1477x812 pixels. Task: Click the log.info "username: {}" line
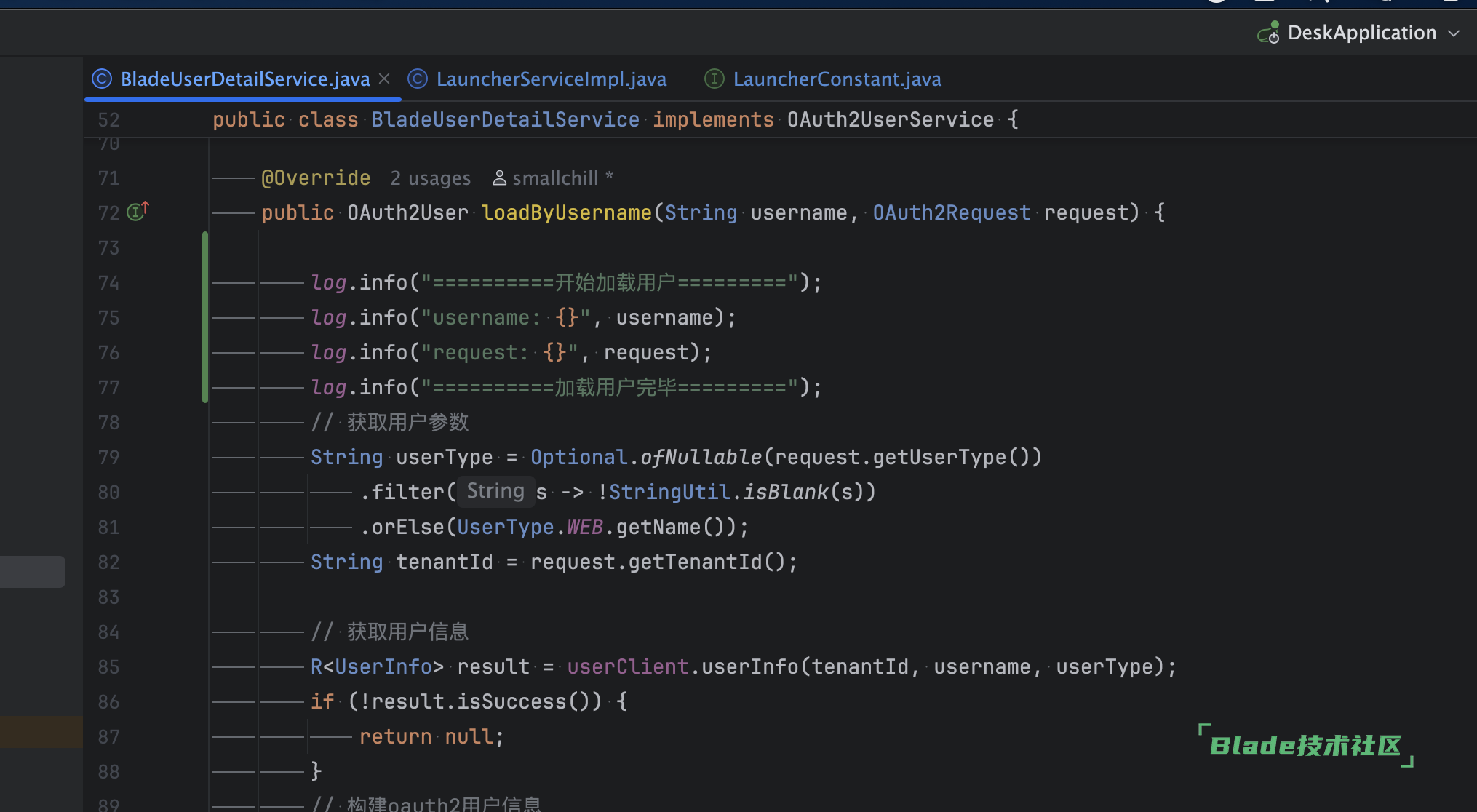click(x=524, y=318)
